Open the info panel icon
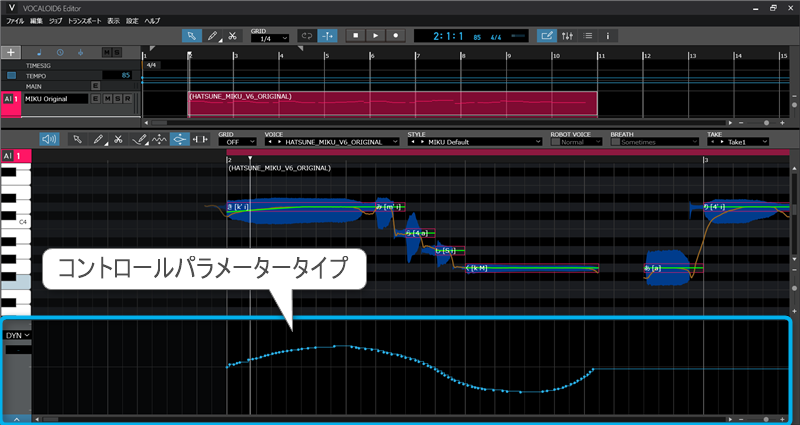 pyautogui.click(x=608, y=36)
